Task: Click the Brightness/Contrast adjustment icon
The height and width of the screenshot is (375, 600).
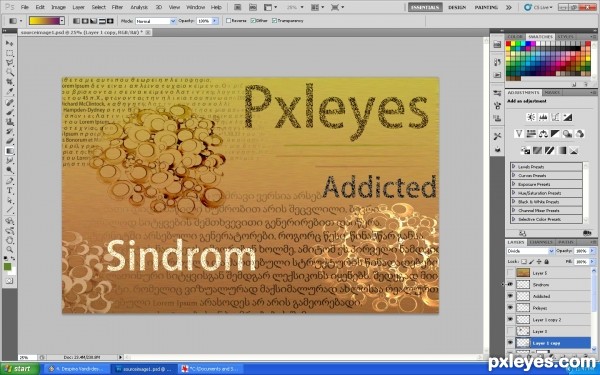Action: coord(531,117)
